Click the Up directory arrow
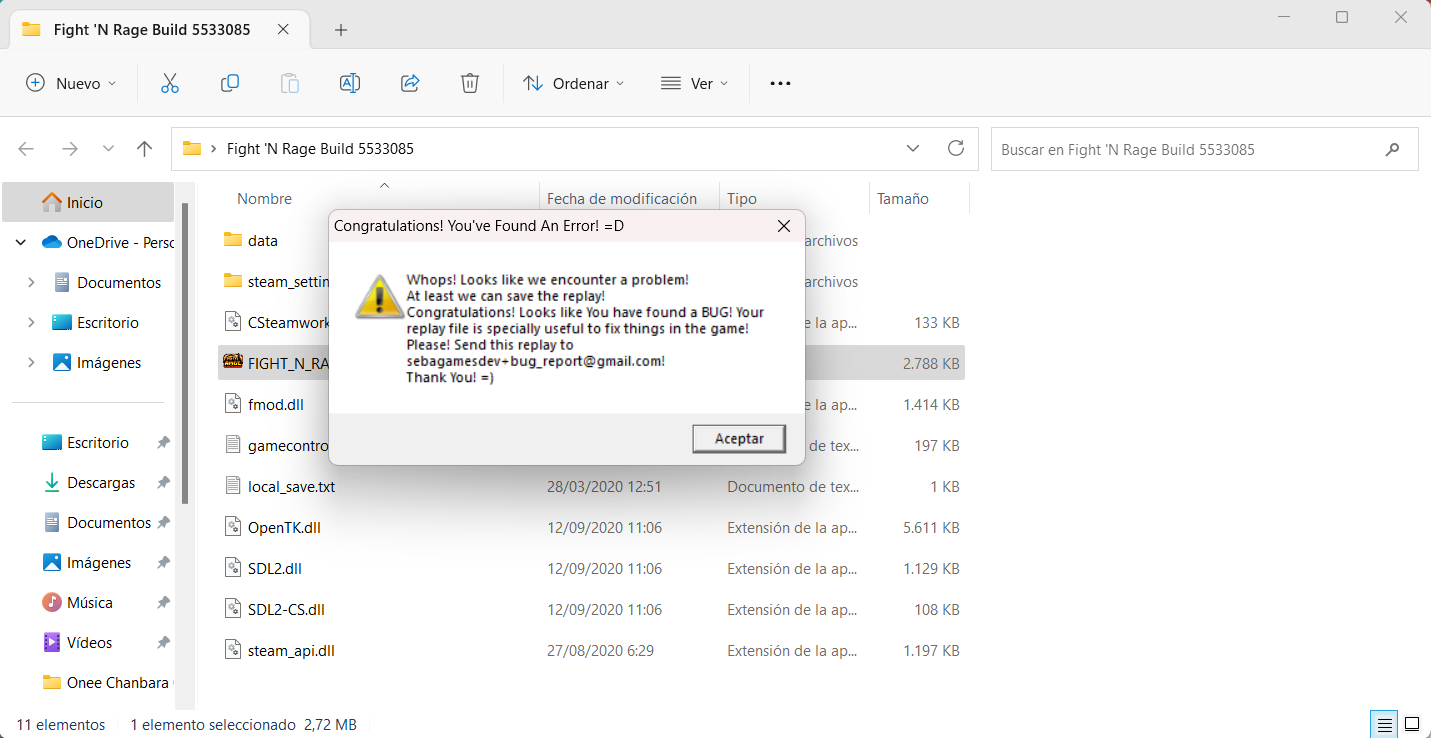1431x738 pixels. (x=144, y=149)
